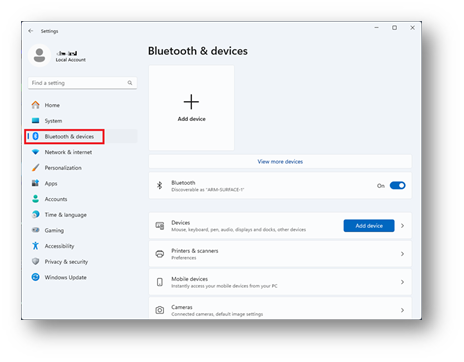Toggle the Bluetooth switch off

(x=397, y=185)
